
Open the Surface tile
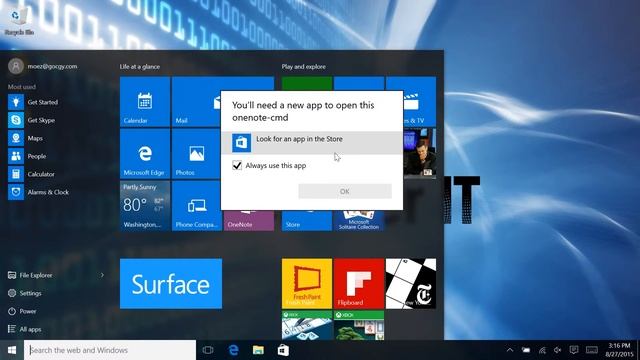171,283
